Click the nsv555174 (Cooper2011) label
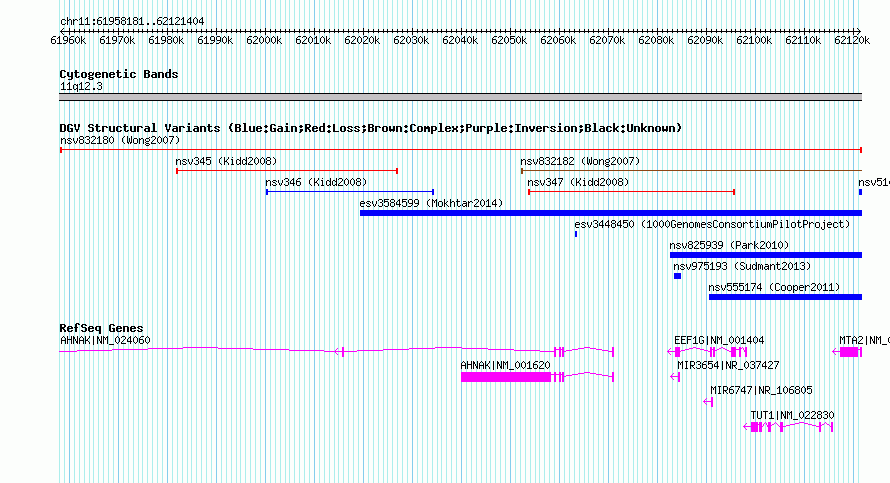This screenshot has height=483, width=890. click(774, 287)
